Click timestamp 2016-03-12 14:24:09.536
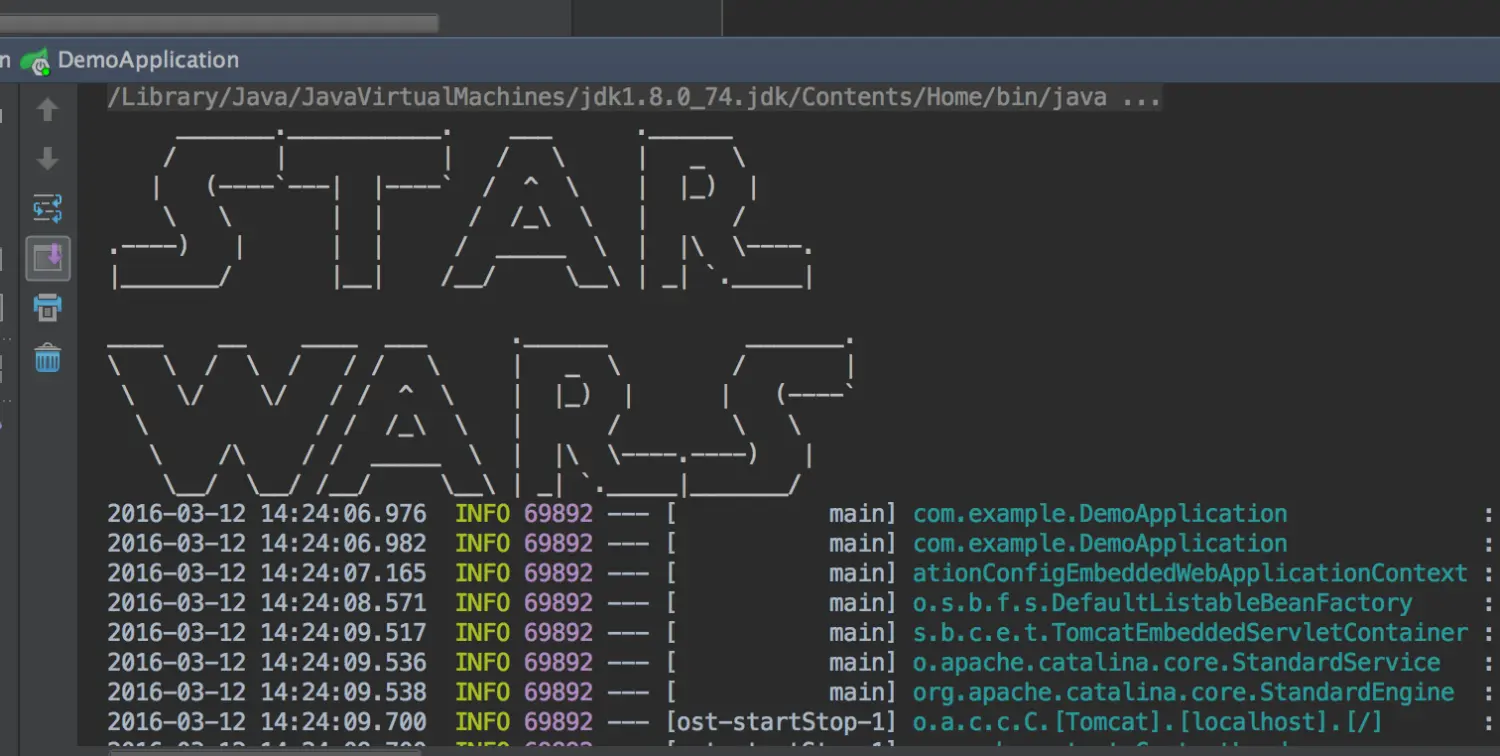Image resolution: width=1500 pixels, height=756 pixels. [267, 663]
